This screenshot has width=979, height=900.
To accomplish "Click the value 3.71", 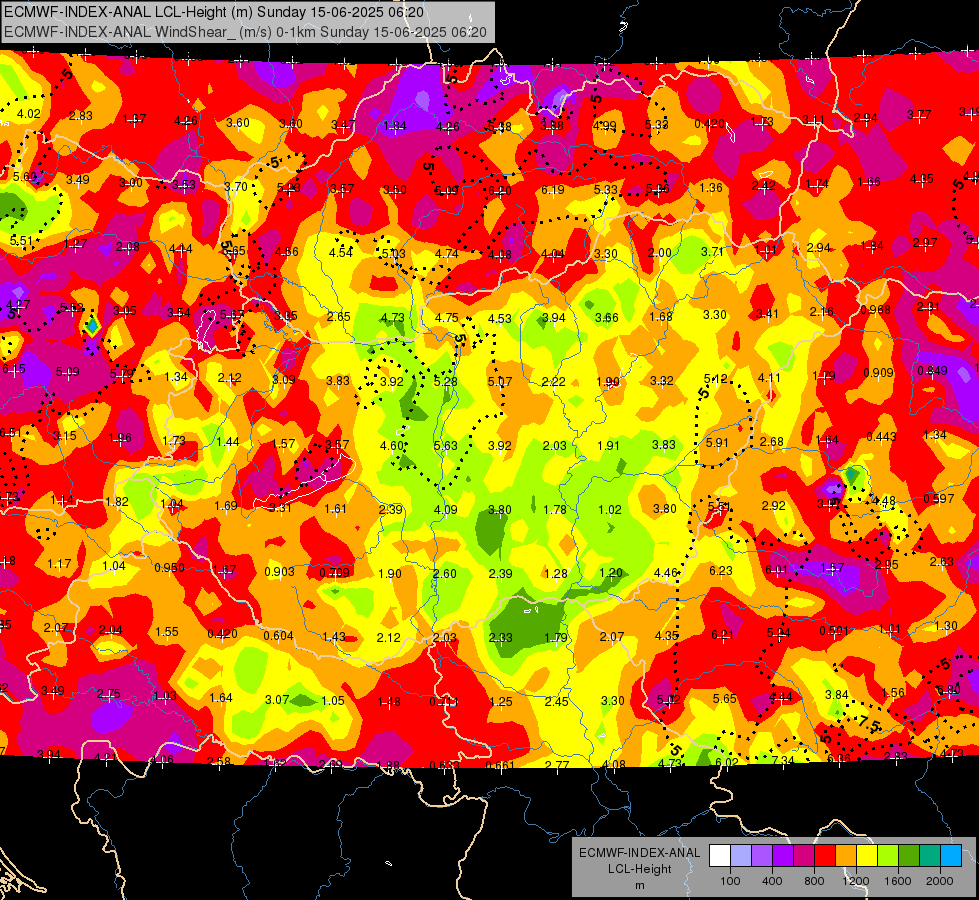I will pos(712,252).
